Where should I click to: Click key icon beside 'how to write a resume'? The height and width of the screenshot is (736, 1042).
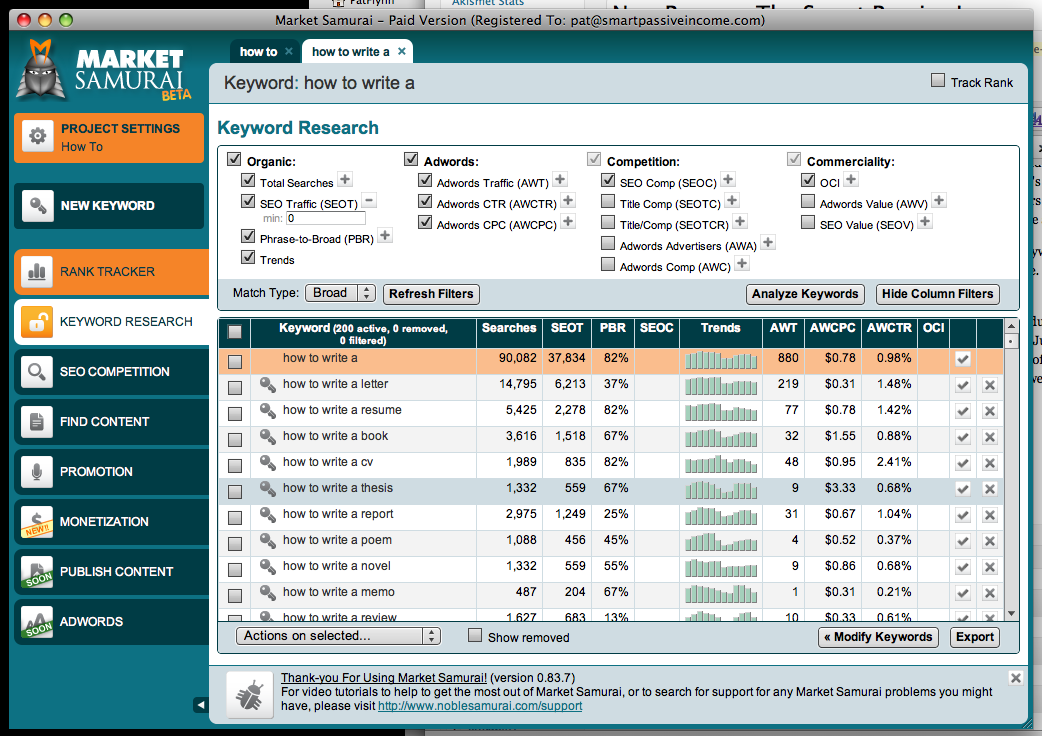pyautogui.click(x=268, y=411)
